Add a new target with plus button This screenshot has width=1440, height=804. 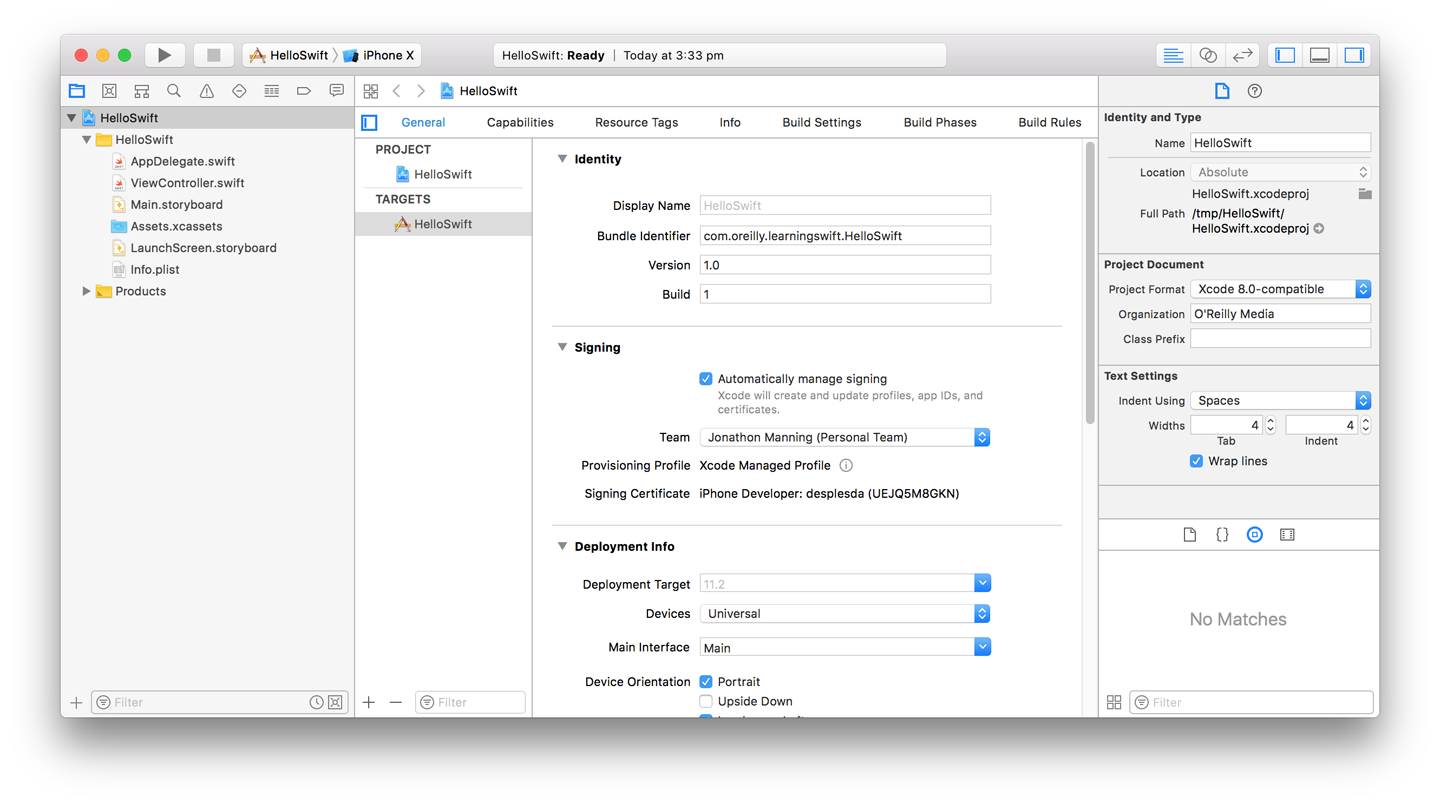pos(369,703)
